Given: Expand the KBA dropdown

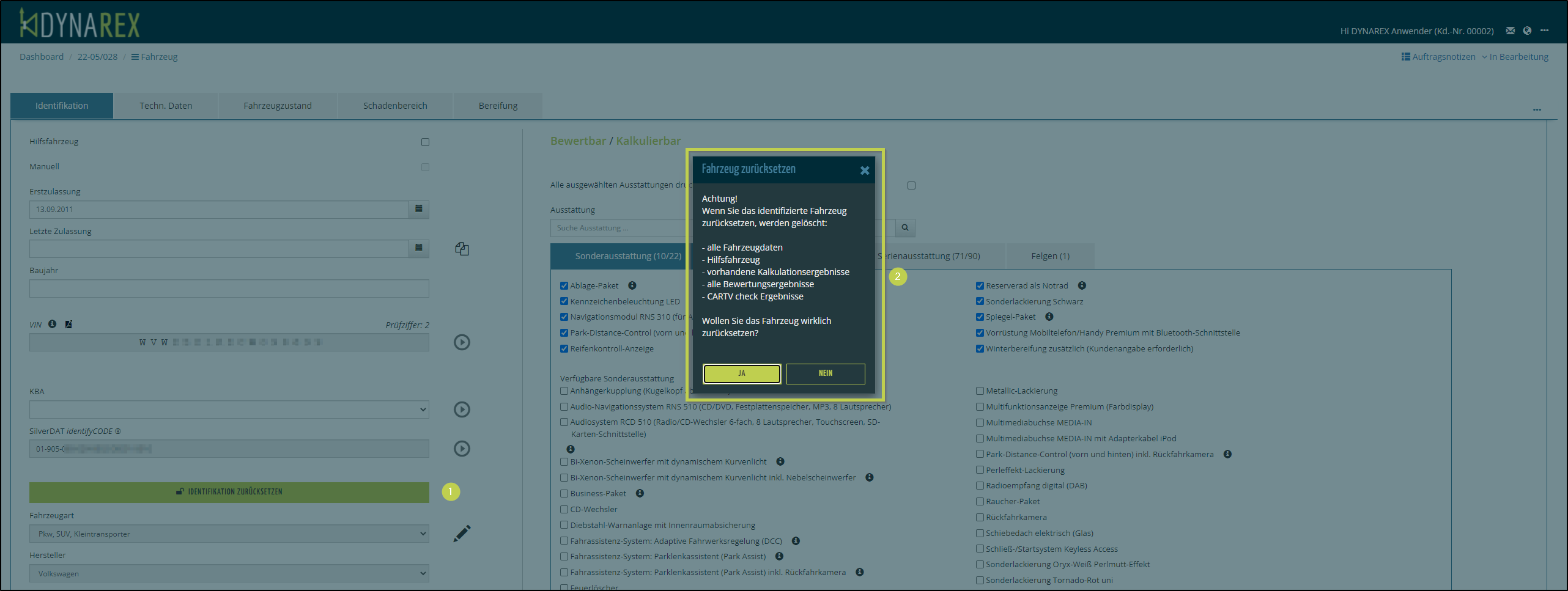Looking at the screenshot, I should [x=229, y=409].
